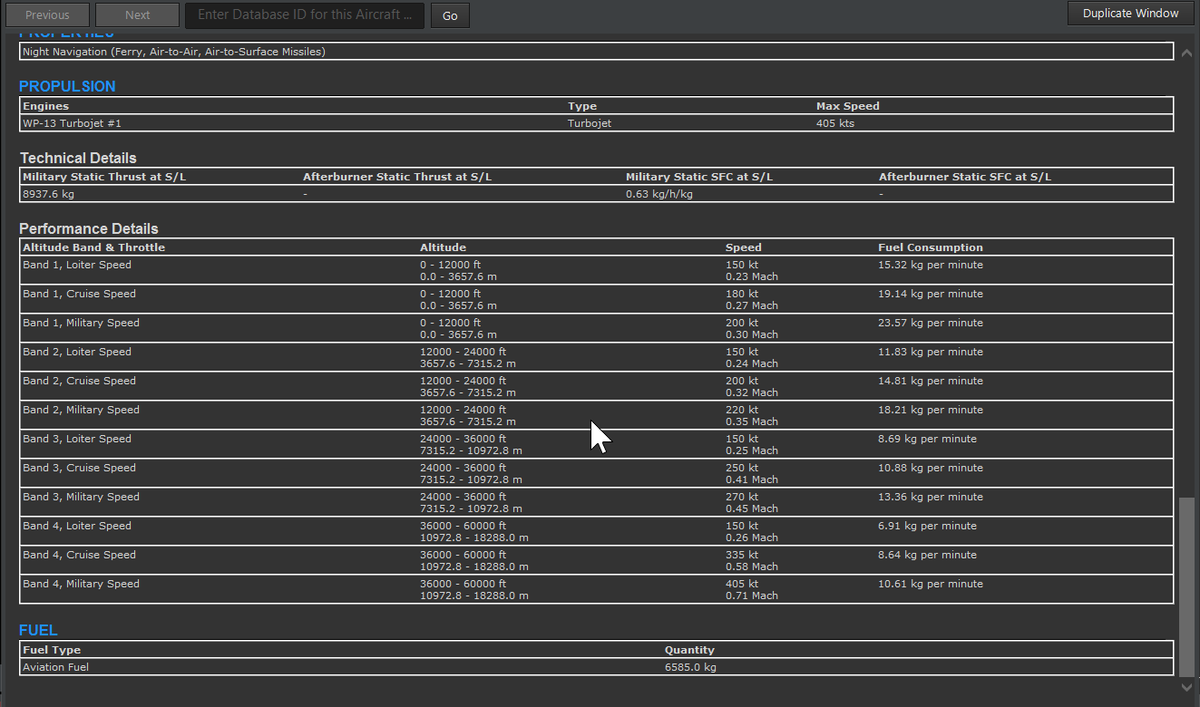Click the vertical scrollbar thumb
This screenshot has width=1200, height=707.
tap(1186, 586)
